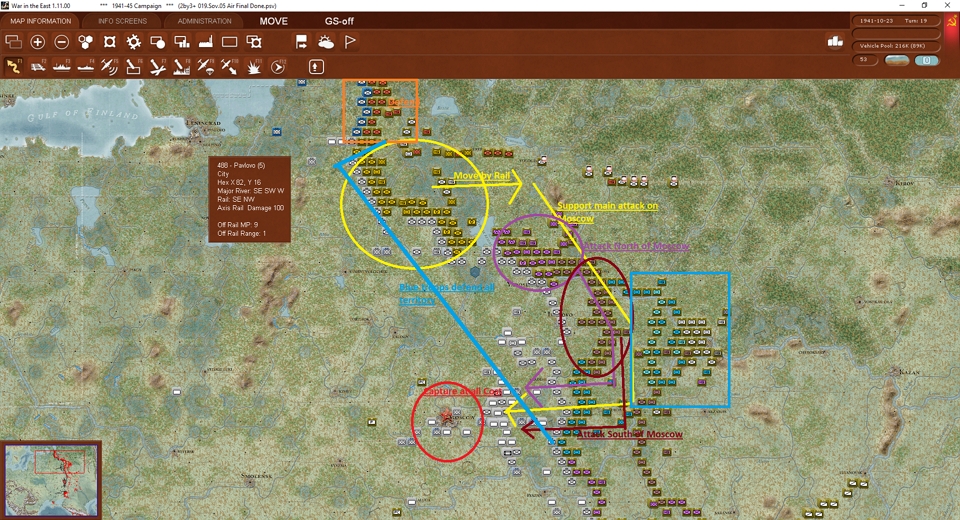960x520 pixels.
Task: Zoom in the map with plus icon
Action: [x=37, y=42]
